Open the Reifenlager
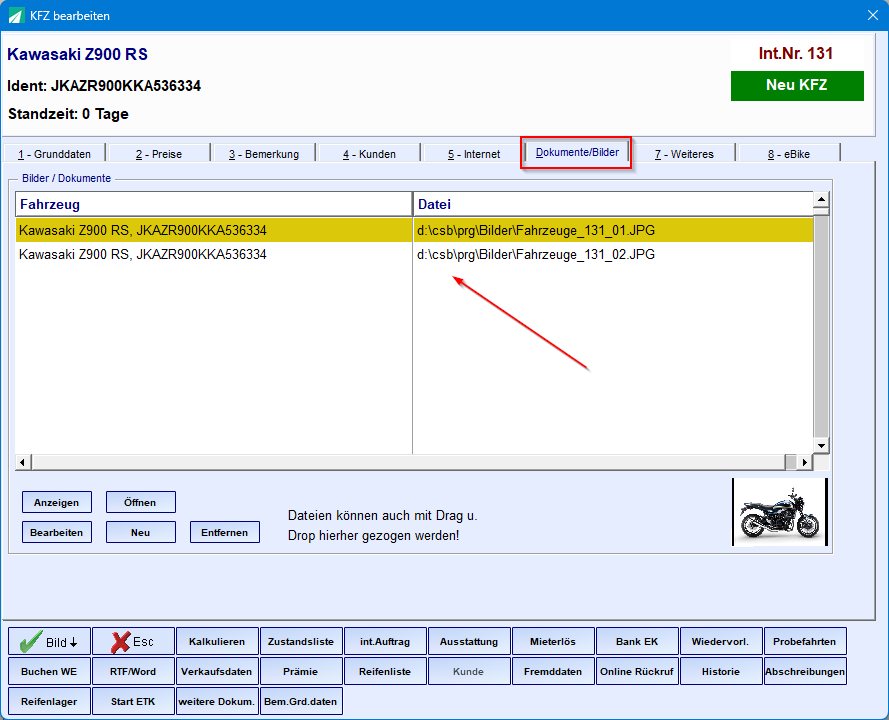This screenshot has height=720, width=889. tap(49, 701)
